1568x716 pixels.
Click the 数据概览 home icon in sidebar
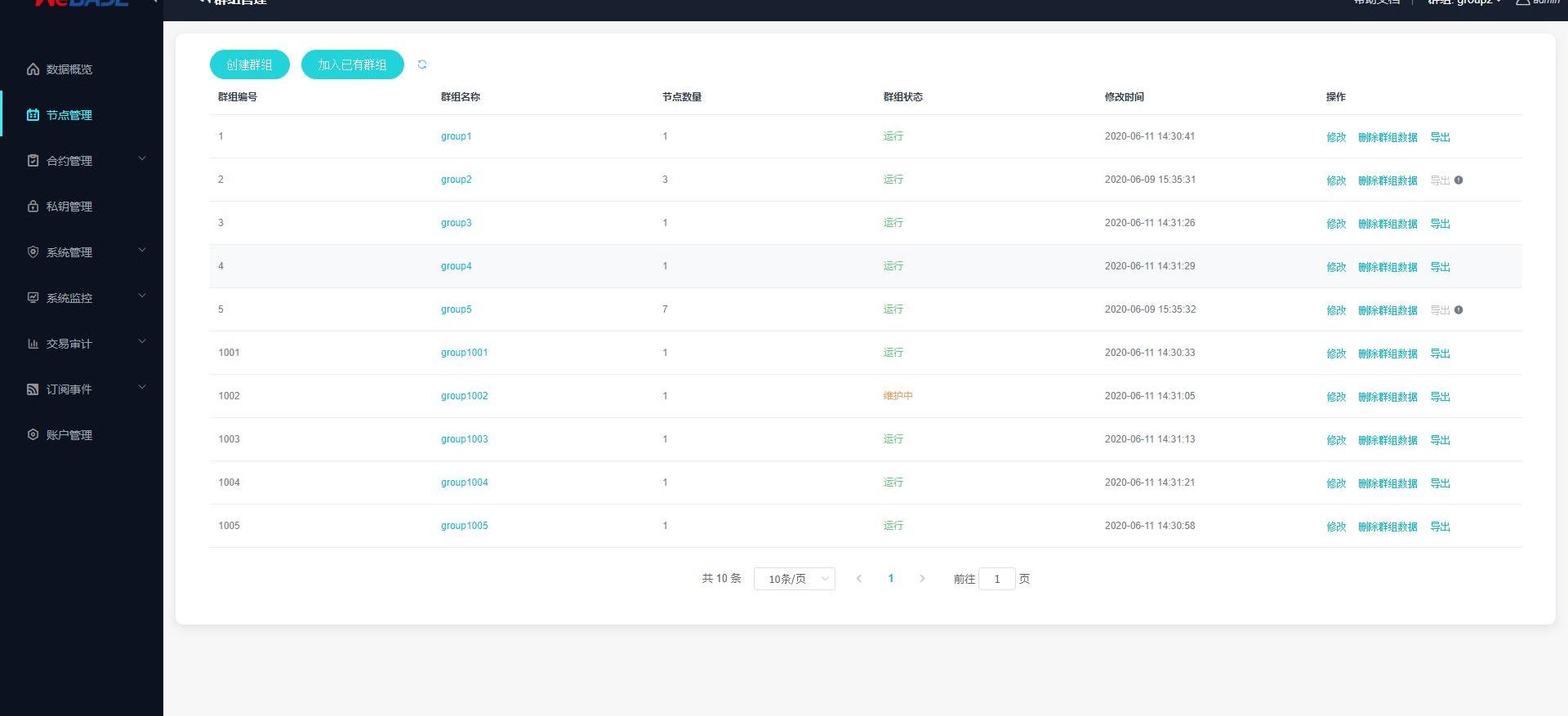(x=33, y=69)
